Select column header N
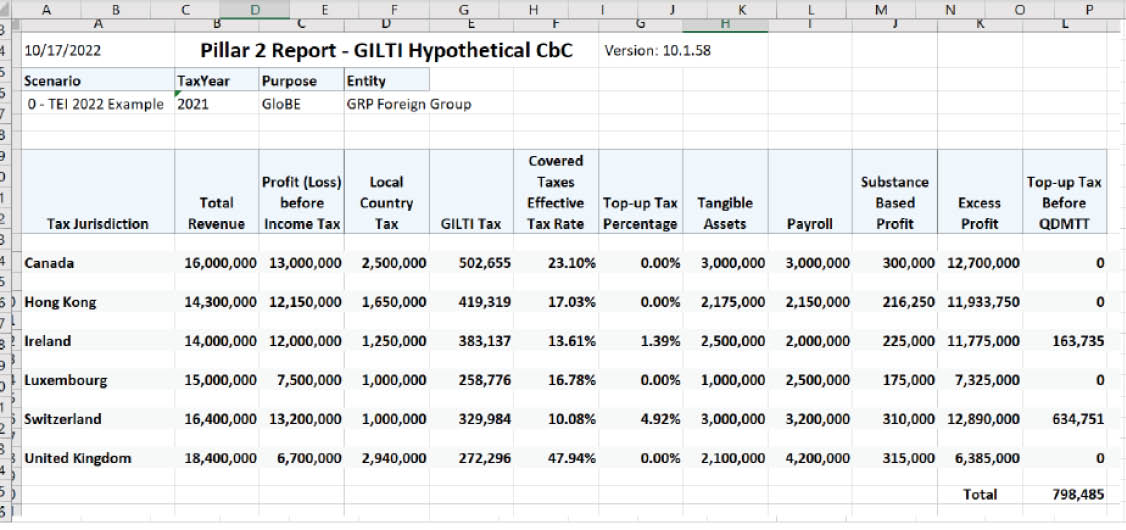The width and height of the screenshot is (1126, 530). pos(951,9)
